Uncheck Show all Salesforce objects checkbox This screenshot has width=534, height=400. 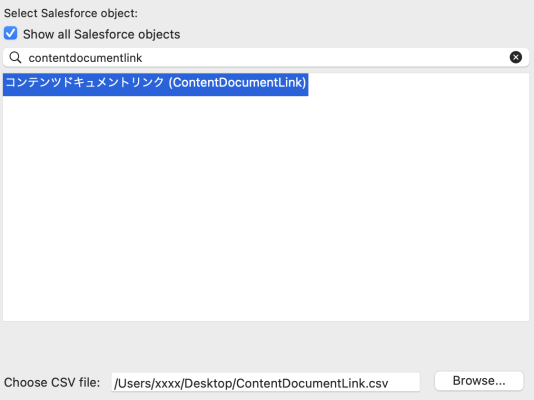click(x=11, y=33)
